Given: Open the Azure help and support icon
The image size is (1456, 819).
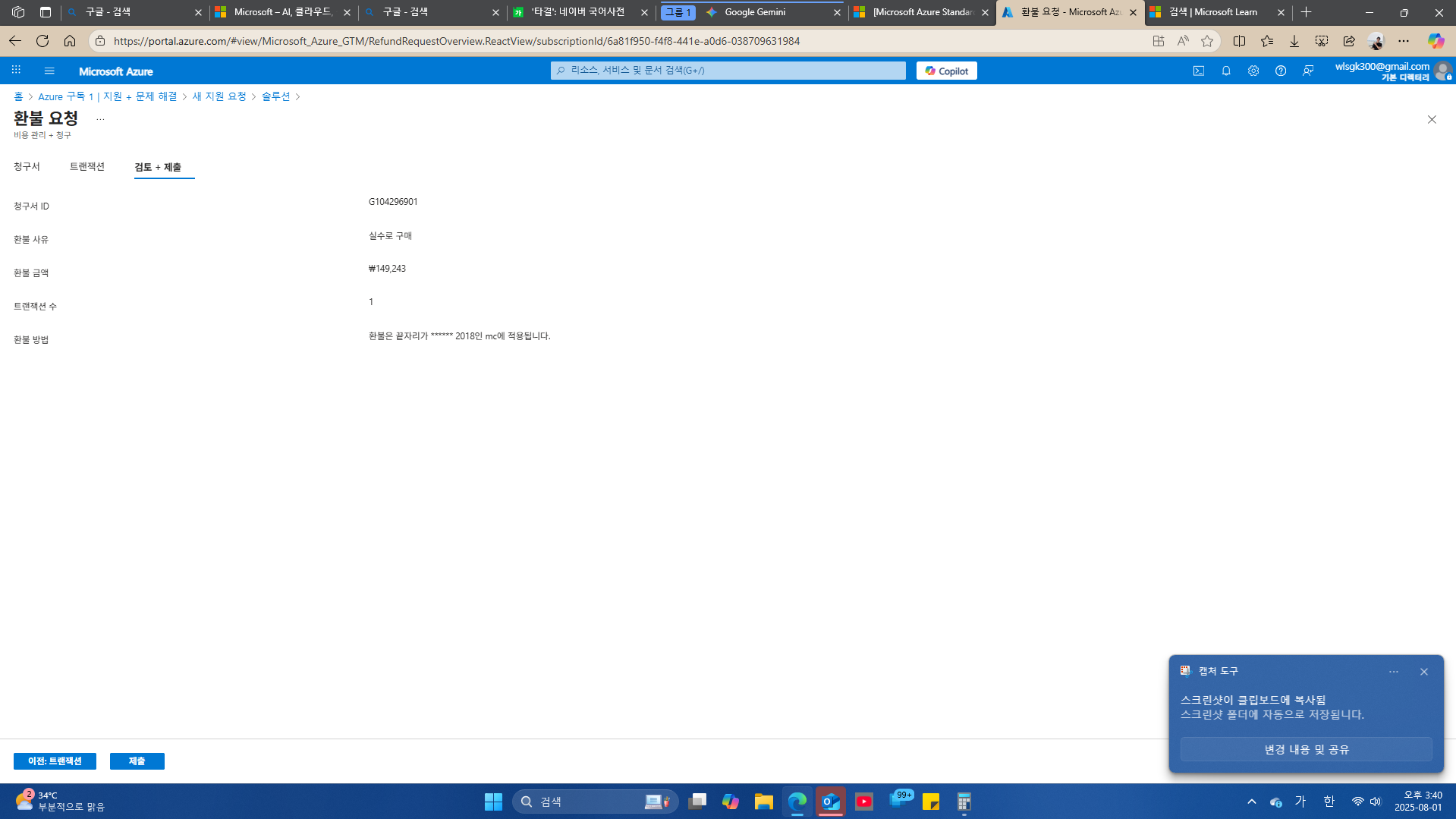Looking at the screenshot, I should click(x=1281, y=70).
